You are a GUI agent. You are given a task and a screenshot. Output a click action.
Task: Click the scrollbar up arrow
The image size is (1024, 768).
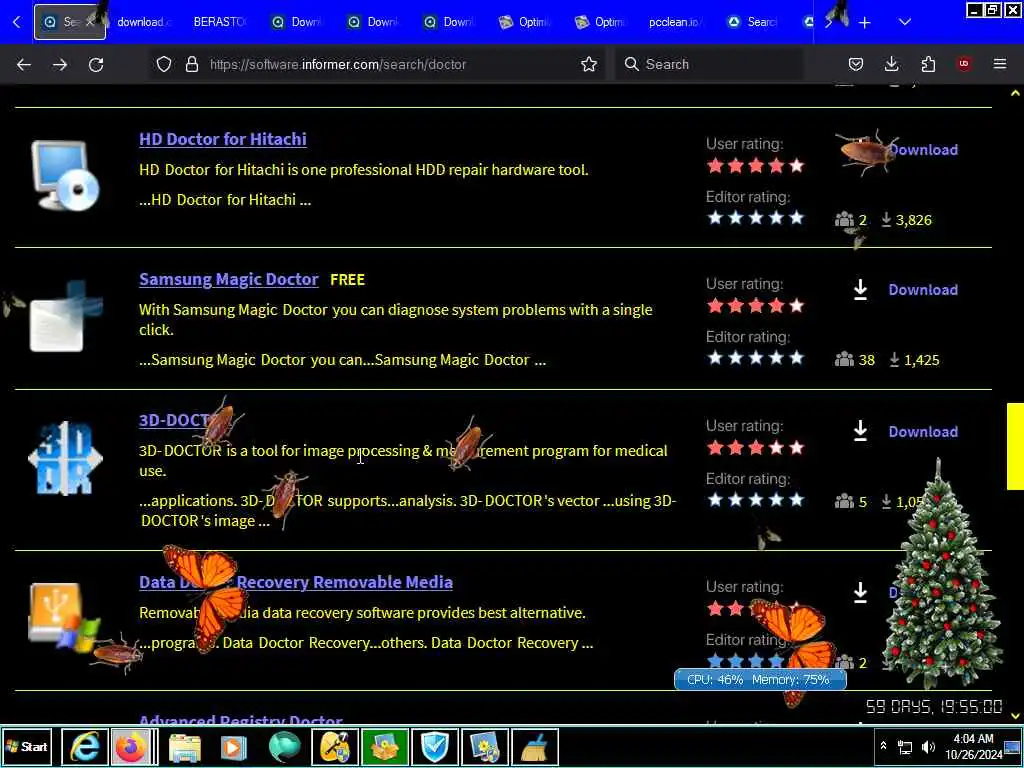coord(1015,93)
